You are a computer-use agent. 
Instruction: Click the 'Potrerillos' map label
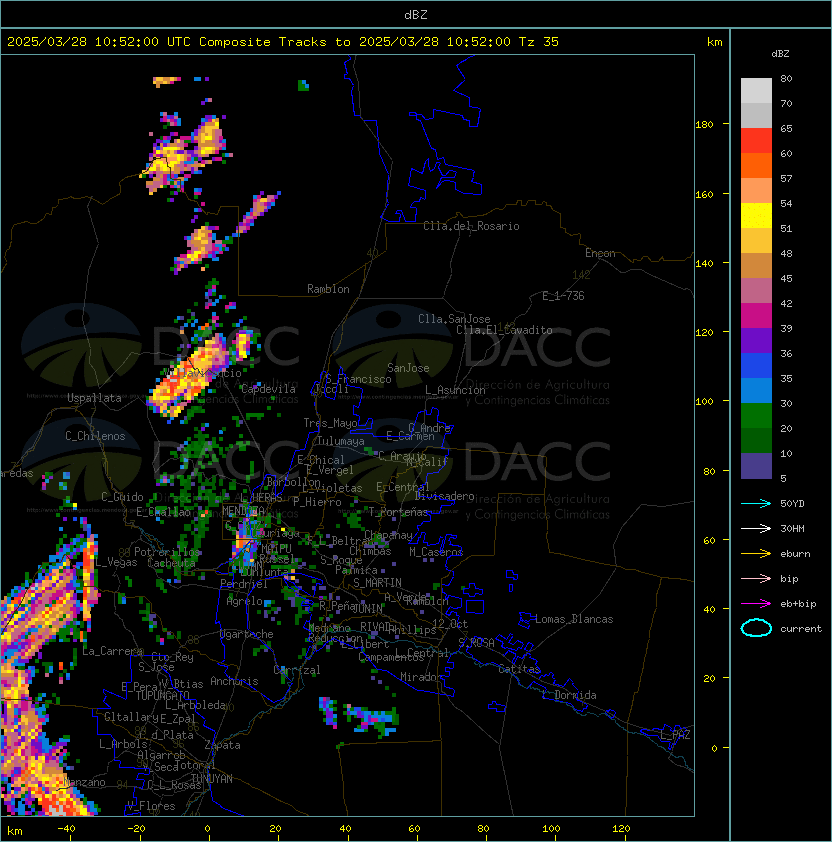pyautogui.click(x=167, y=552)
